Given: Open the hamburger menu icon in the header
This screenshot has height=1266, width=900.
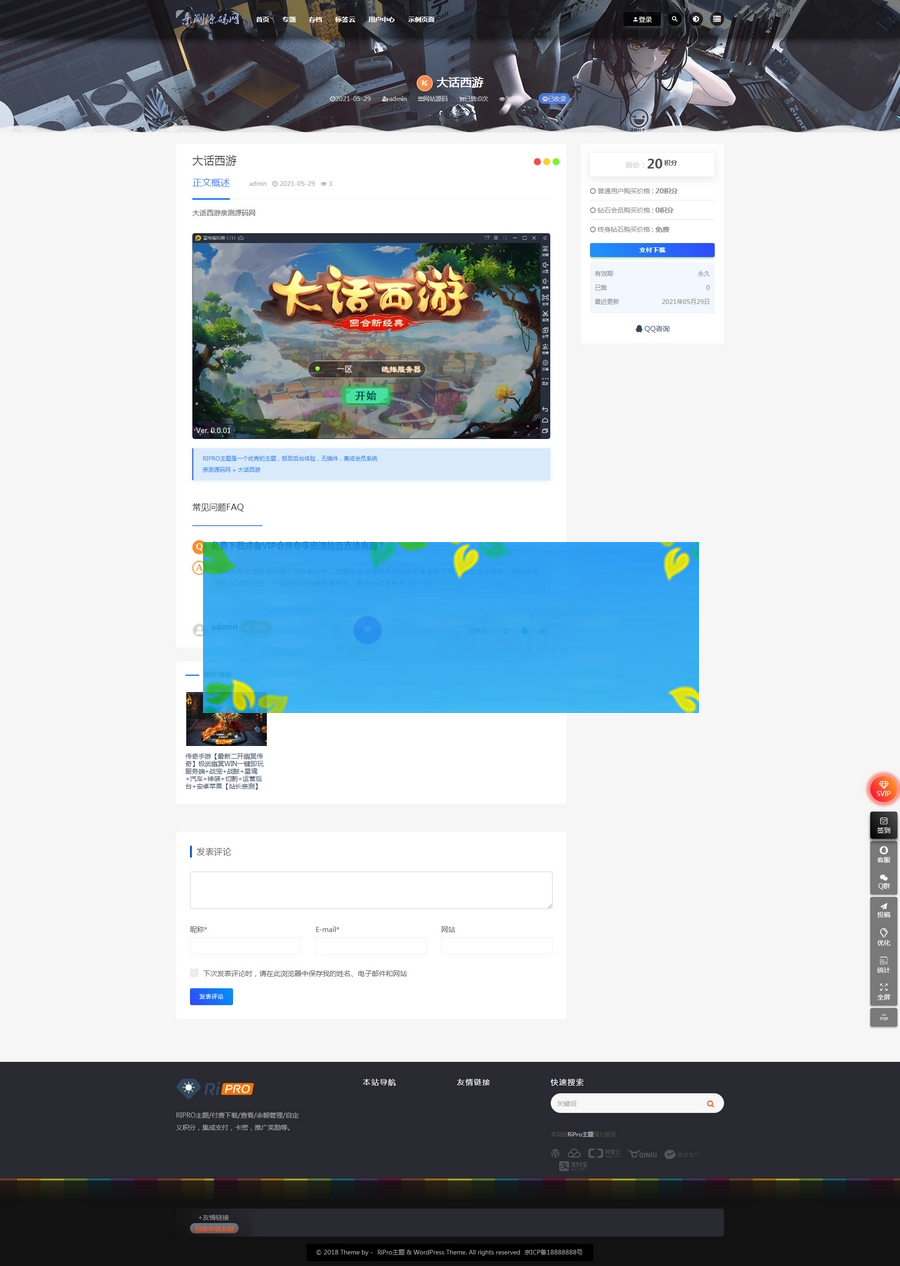Looking at the screenshot, I should (717, 19).
